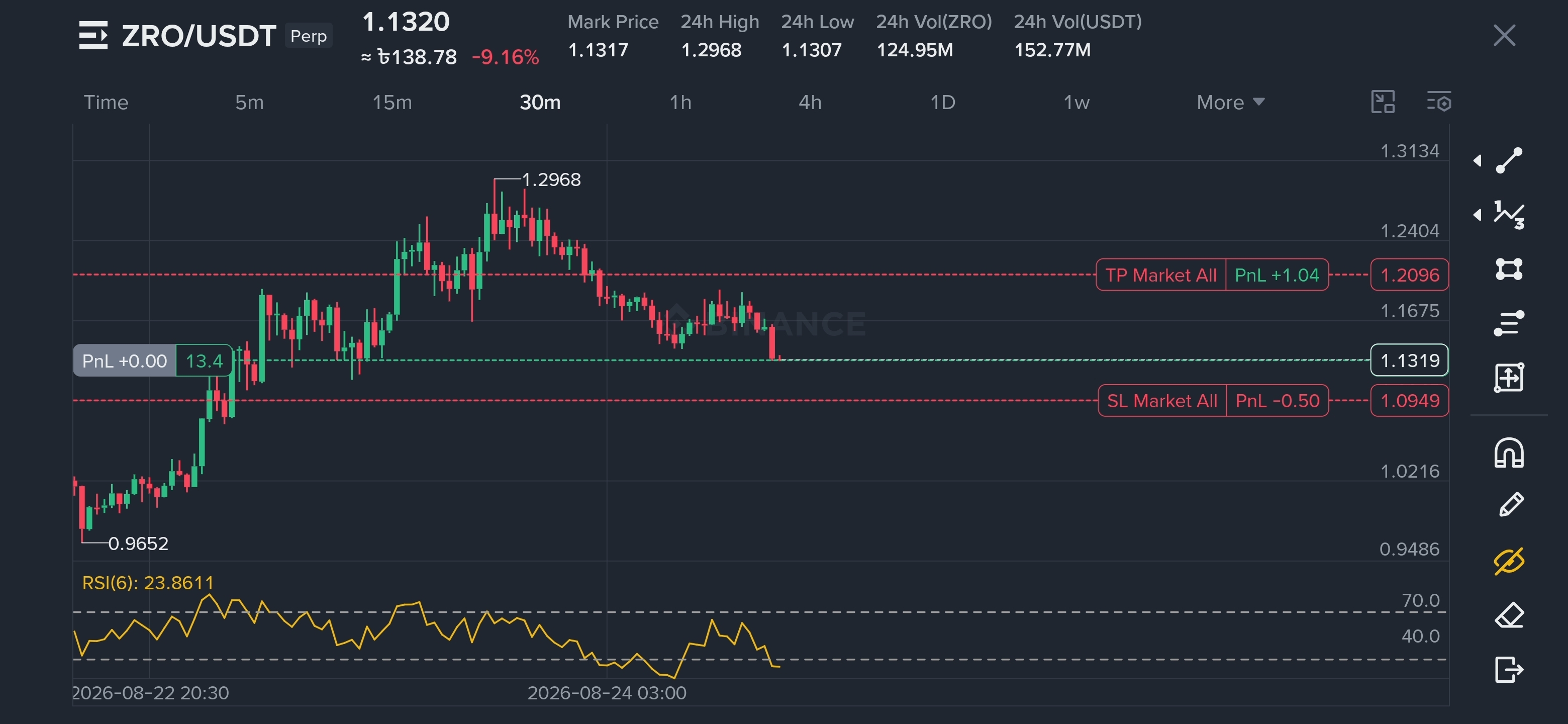1568x724 pixels.
Task: Open the Fibonacci levels tool
Action: pos(1509,323)
